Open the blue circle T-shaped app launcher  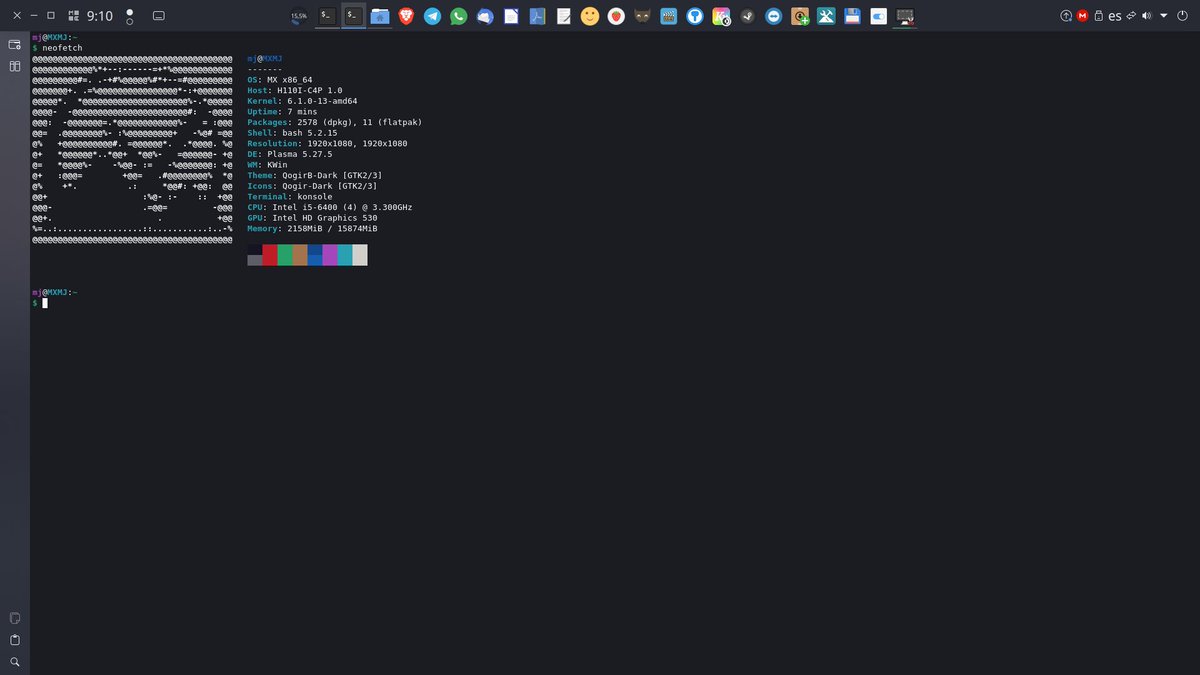pos(695,16)
